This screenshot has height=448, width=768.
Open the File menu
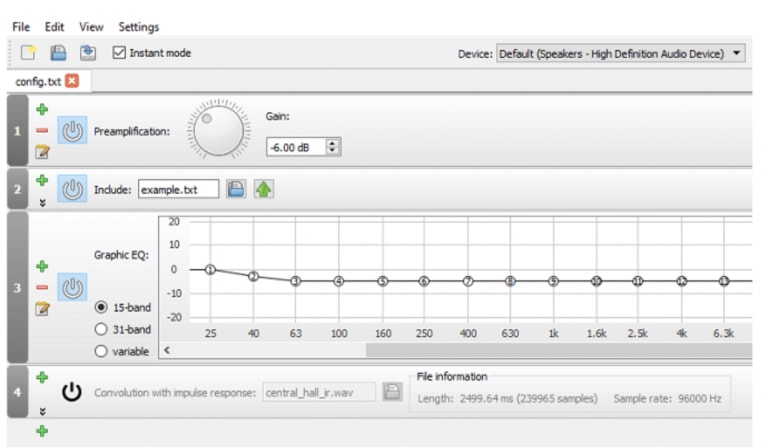tap(21, 27)
